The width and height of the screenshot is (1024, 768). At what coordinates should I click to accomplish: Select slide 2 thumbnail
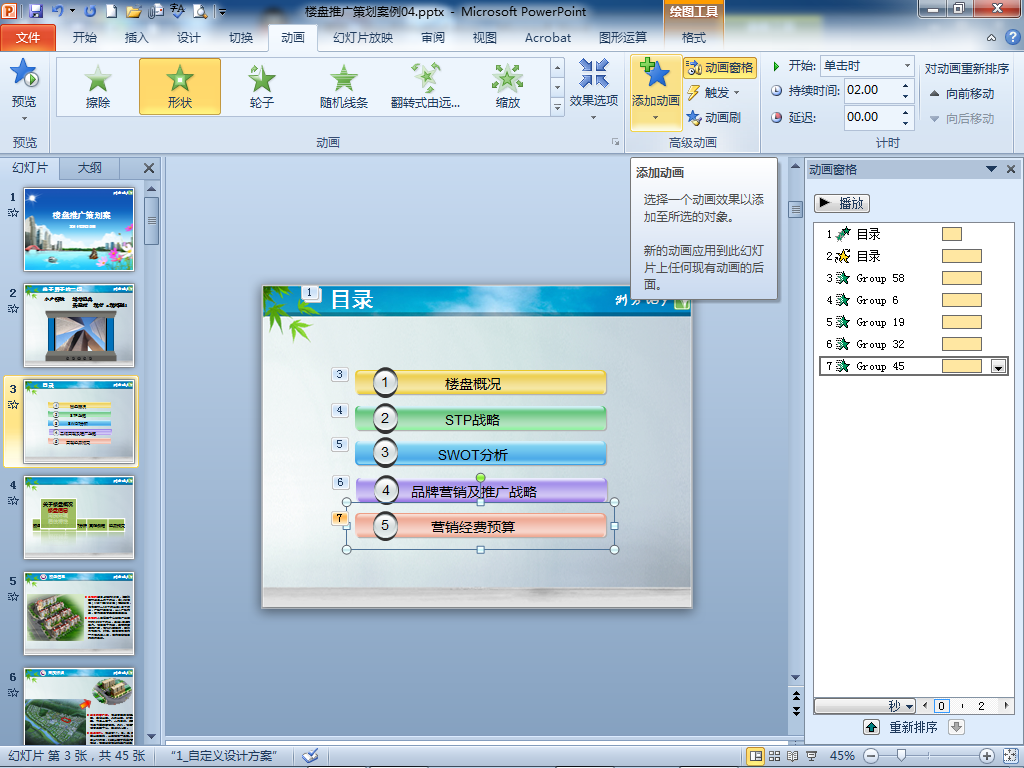[x=79, y=325]
